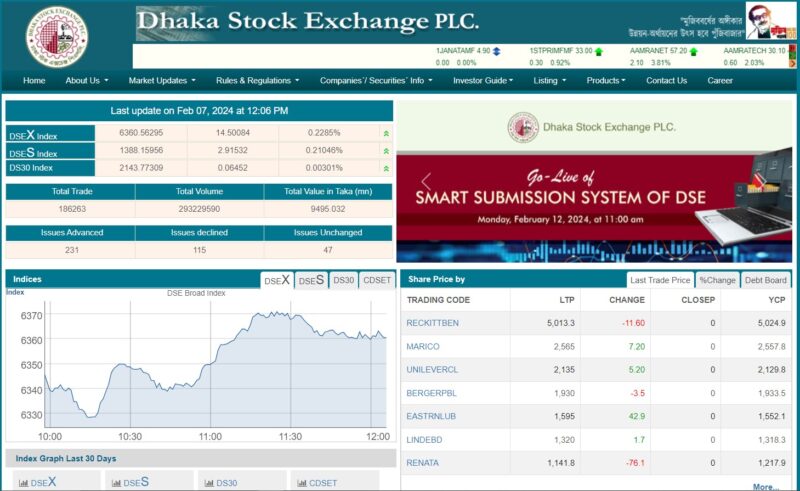Open DS30 30-day graph chart icon
The width and height of the screenshot is (800, 491).
pos(209,483)
